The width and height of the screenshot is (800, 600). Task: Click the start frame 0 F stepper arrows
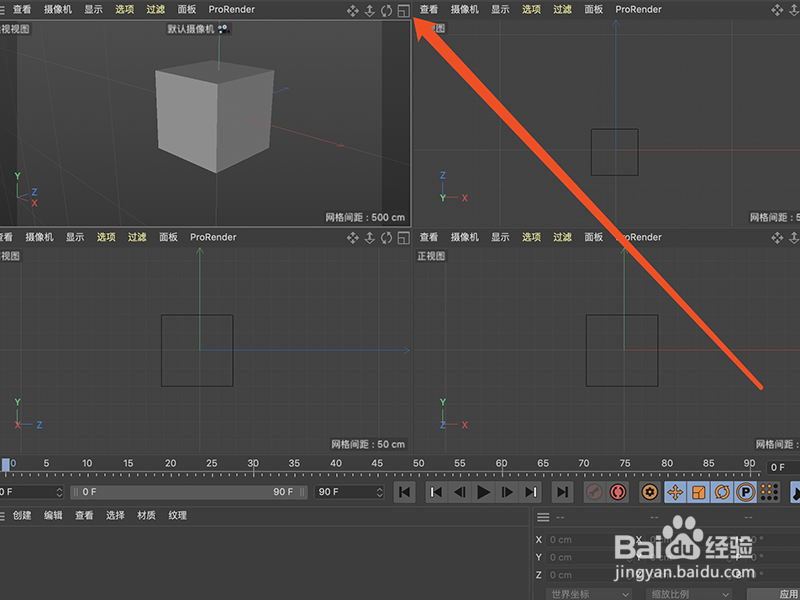59,492
